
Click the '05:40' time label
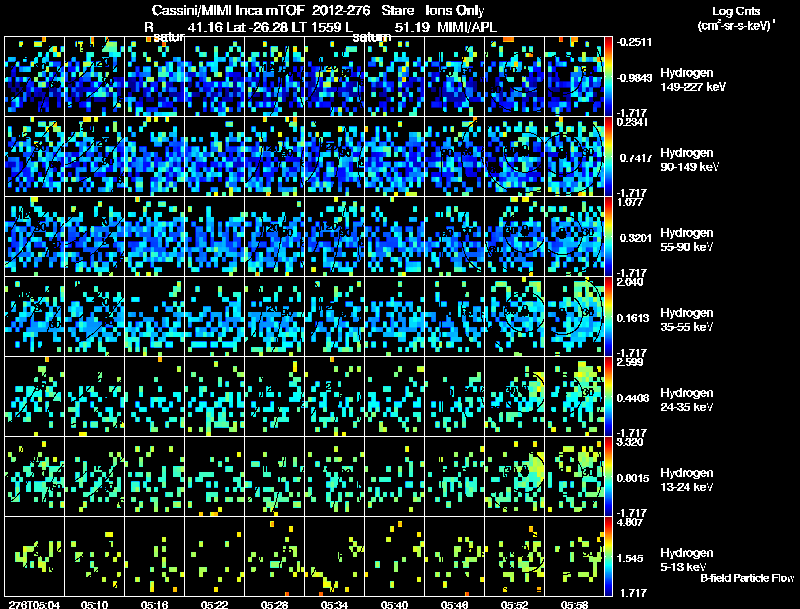[x=394, y=604]
